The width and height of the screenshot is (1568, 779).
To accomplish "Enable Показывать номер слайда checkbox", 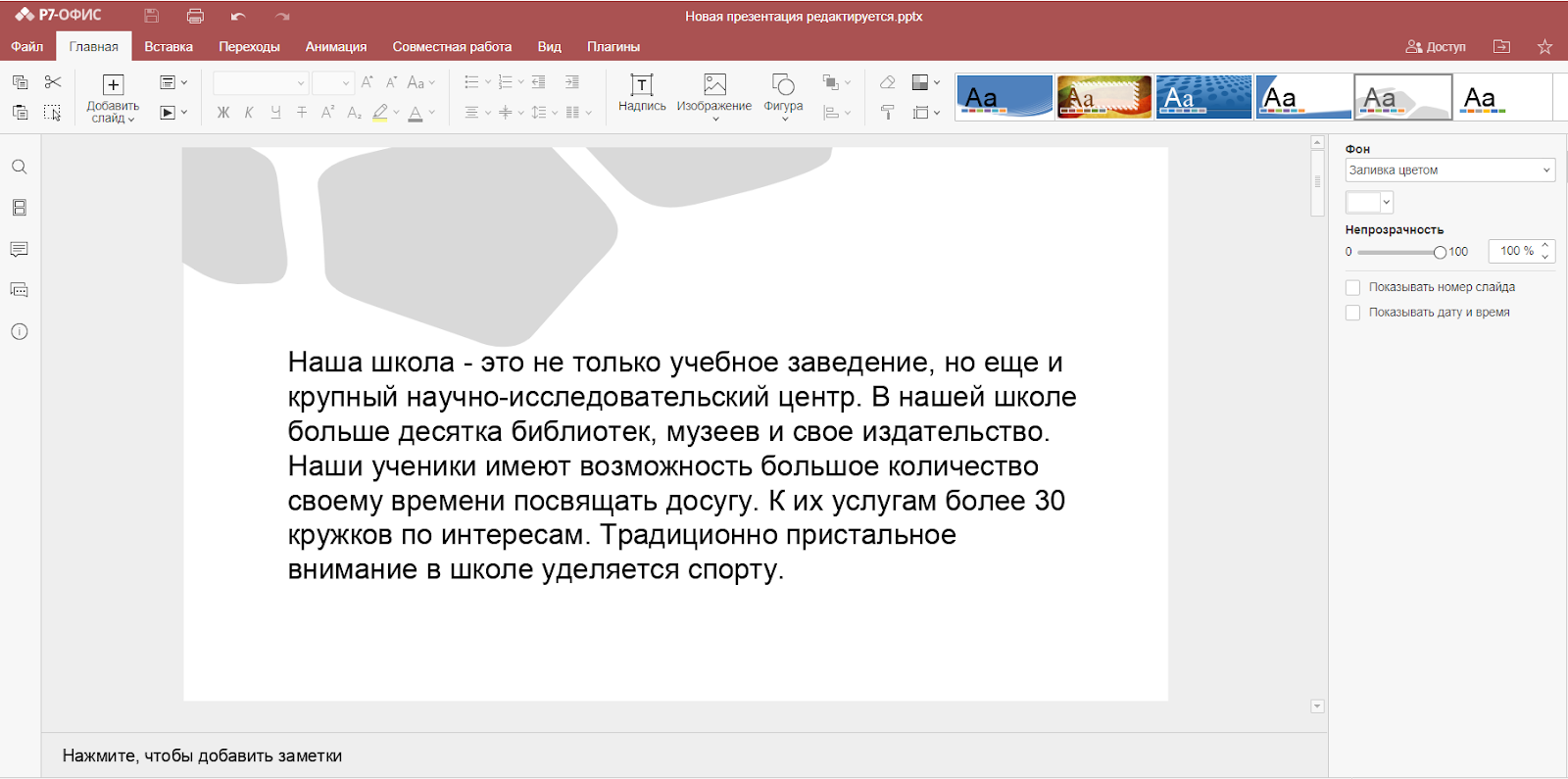I will [x=1353, y=287].
